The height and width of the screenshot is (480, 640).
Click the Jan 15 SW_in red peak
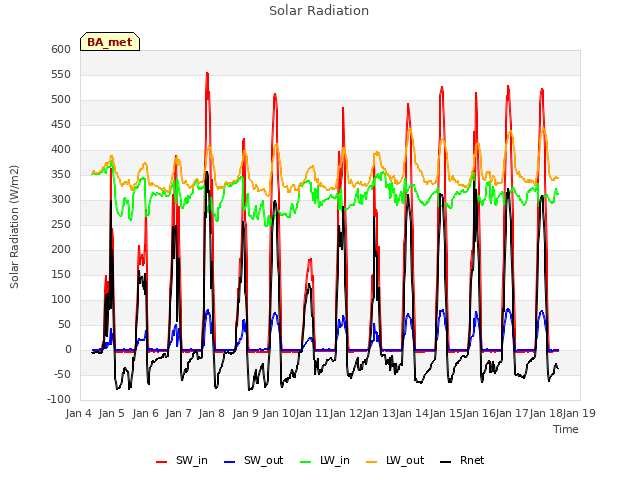pos(442,87)
